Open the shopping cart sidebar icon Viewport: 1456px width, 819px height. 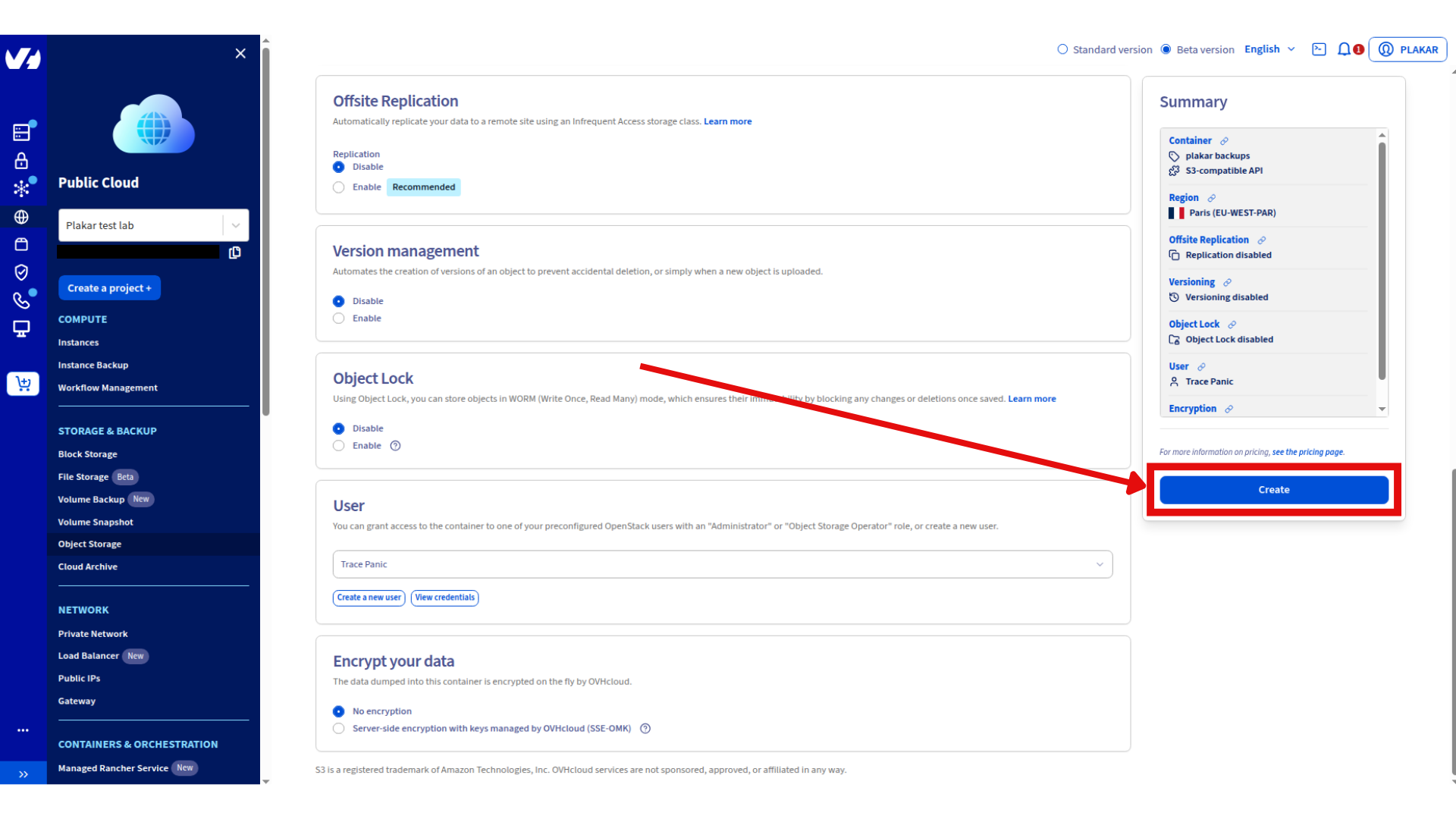22,384
